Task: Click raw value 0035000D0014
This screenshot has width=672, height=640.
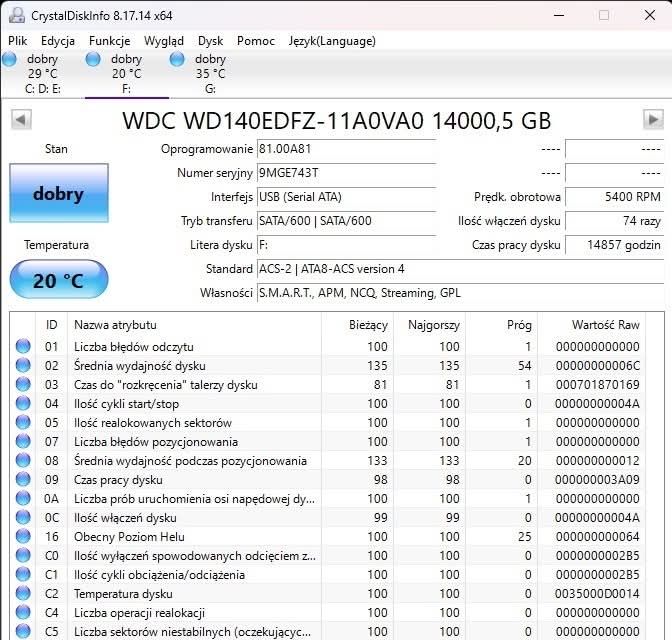Action: [x=597, y=593]
